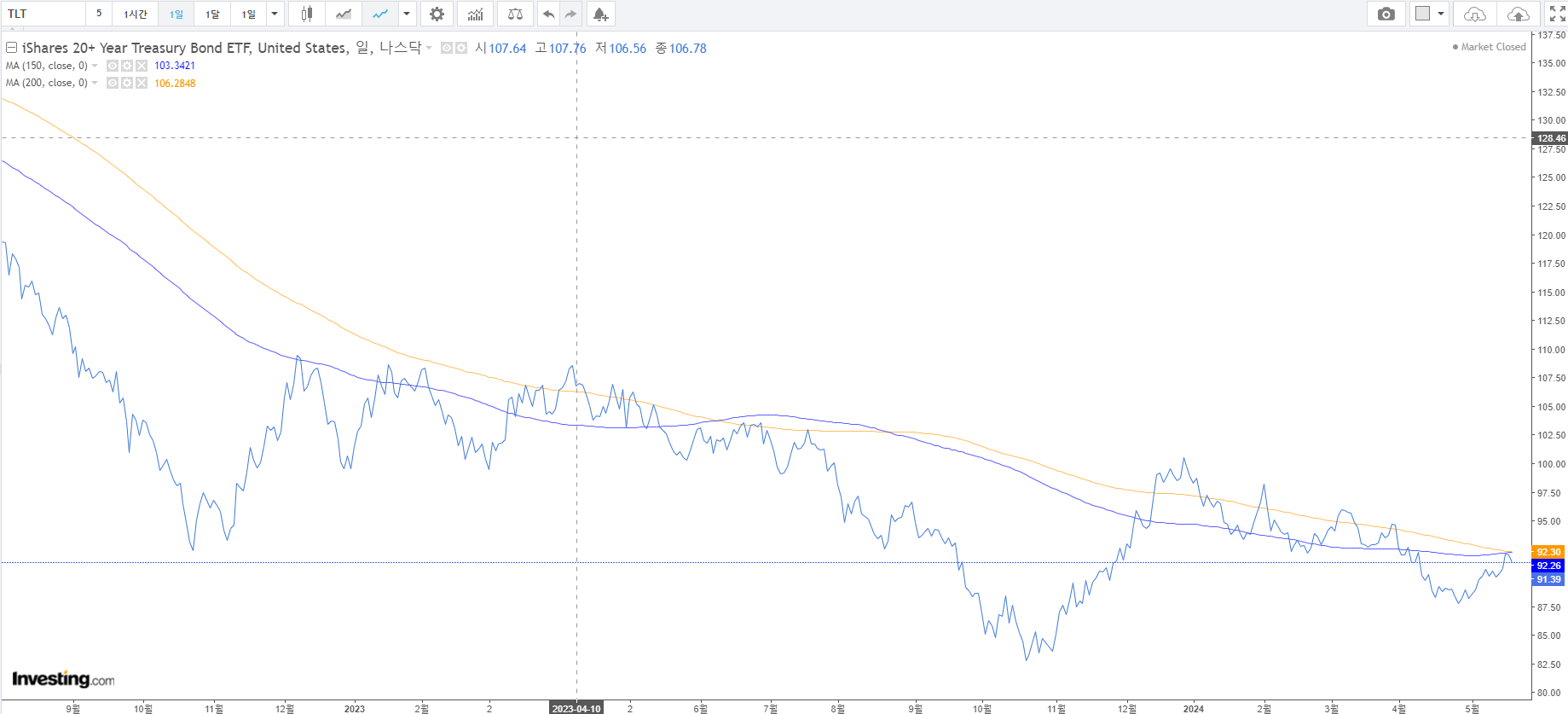This screenshot has width=1568, height=714.
Task: Click the gray square layout swatch
Action: [x=1422, y=14]
